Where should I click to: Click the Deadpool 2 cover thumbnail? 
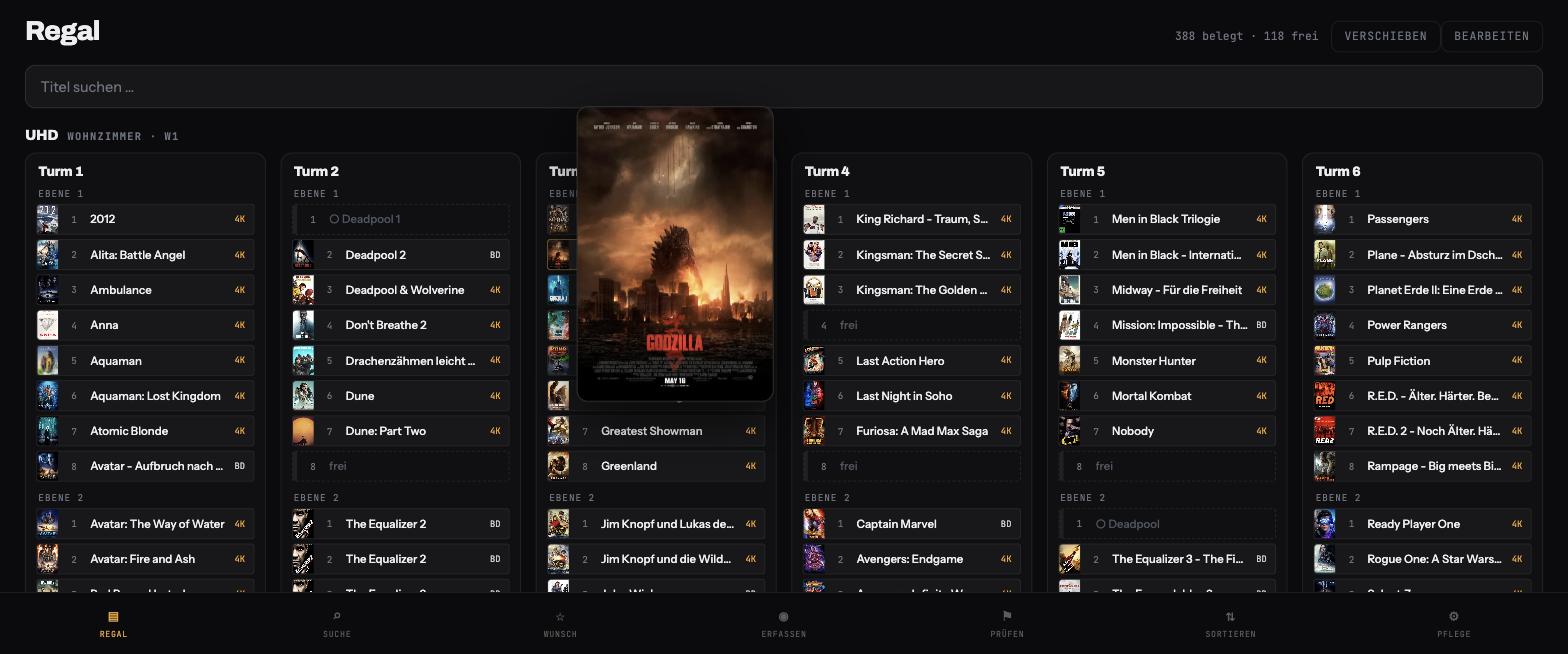tap(303, 255)
